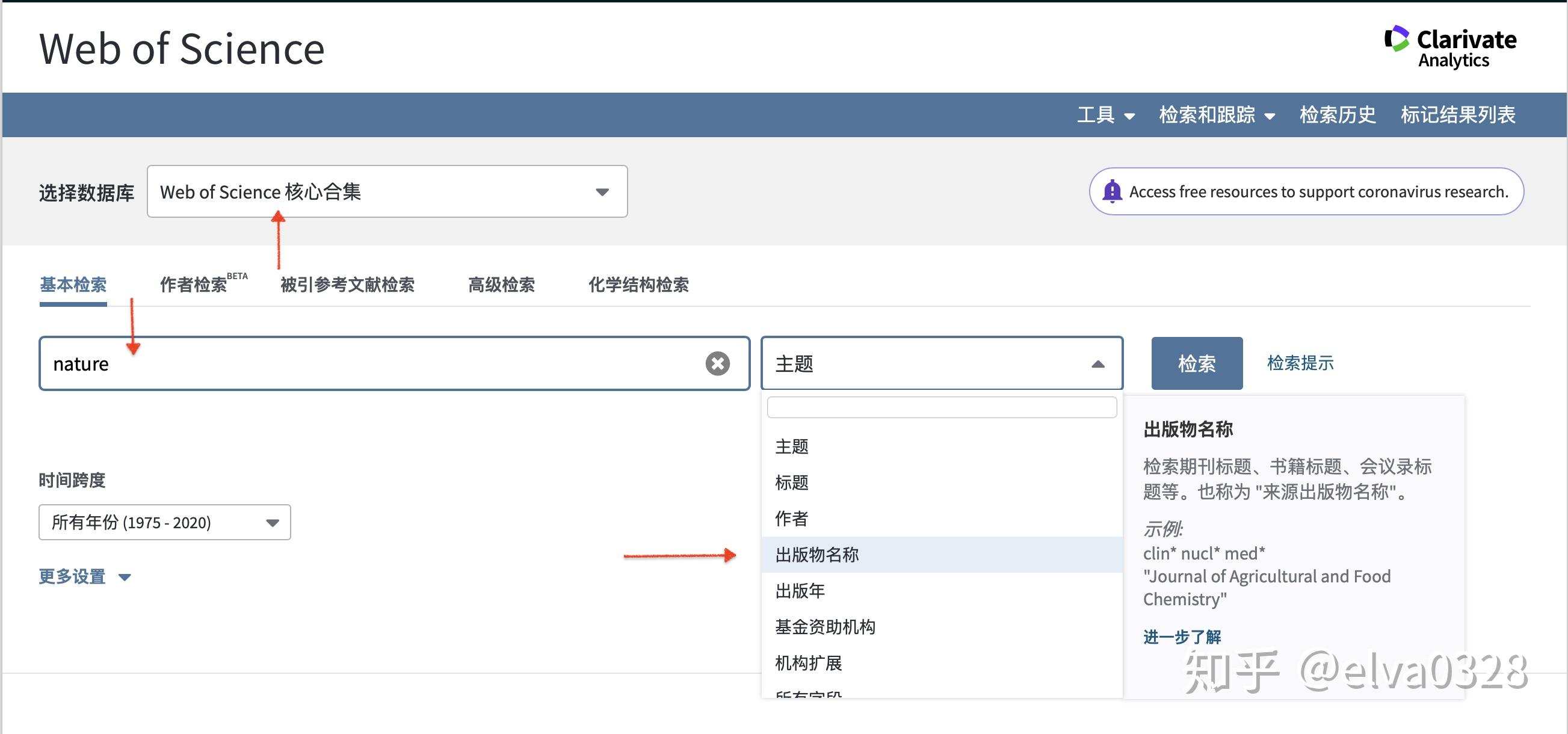The image size is (1568, 734).
Task: Open 进一步了解 link in help panel
Action: tap(1182, 637)
